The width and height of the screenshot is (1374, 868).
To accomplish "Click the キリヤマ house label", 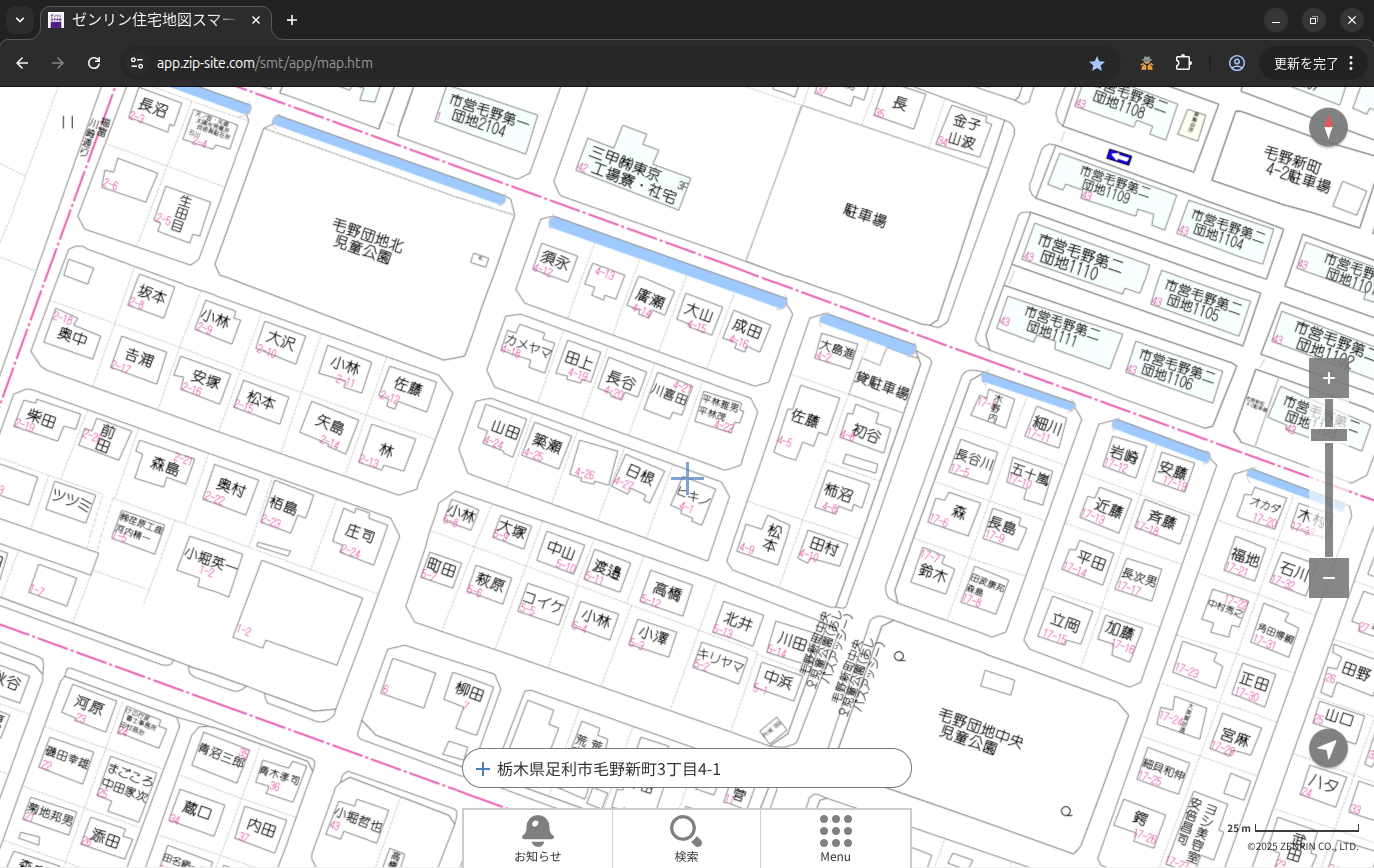I will [721, 660].
